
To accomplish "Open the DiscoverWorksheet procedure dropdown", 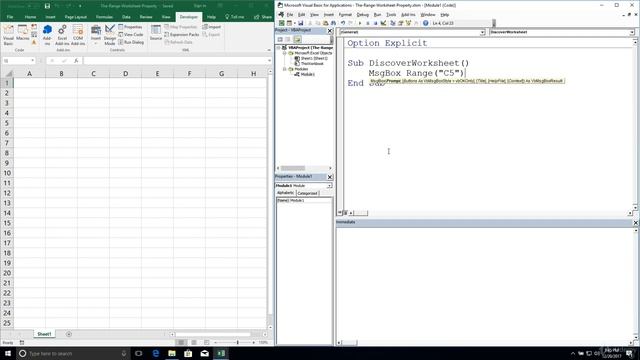I will (x=632, y=32).
